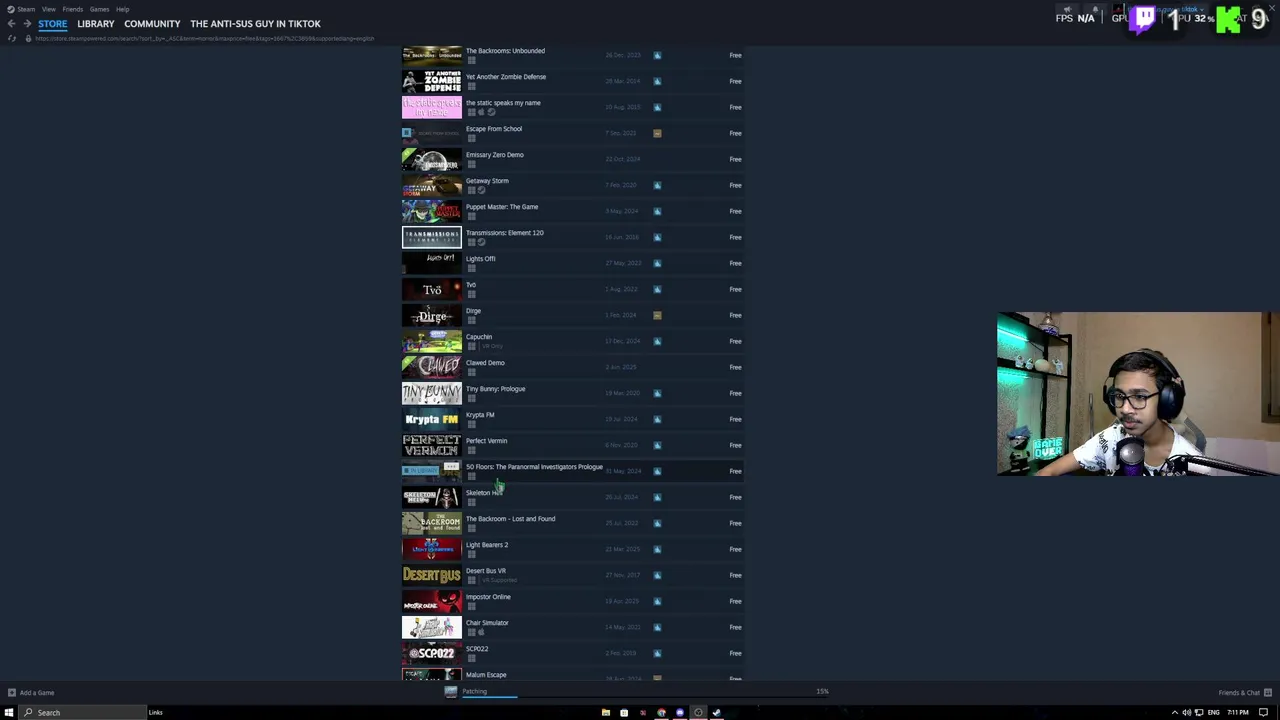
Task: Open the Tvö game thumbnail
Action: (x=432, y=289)
